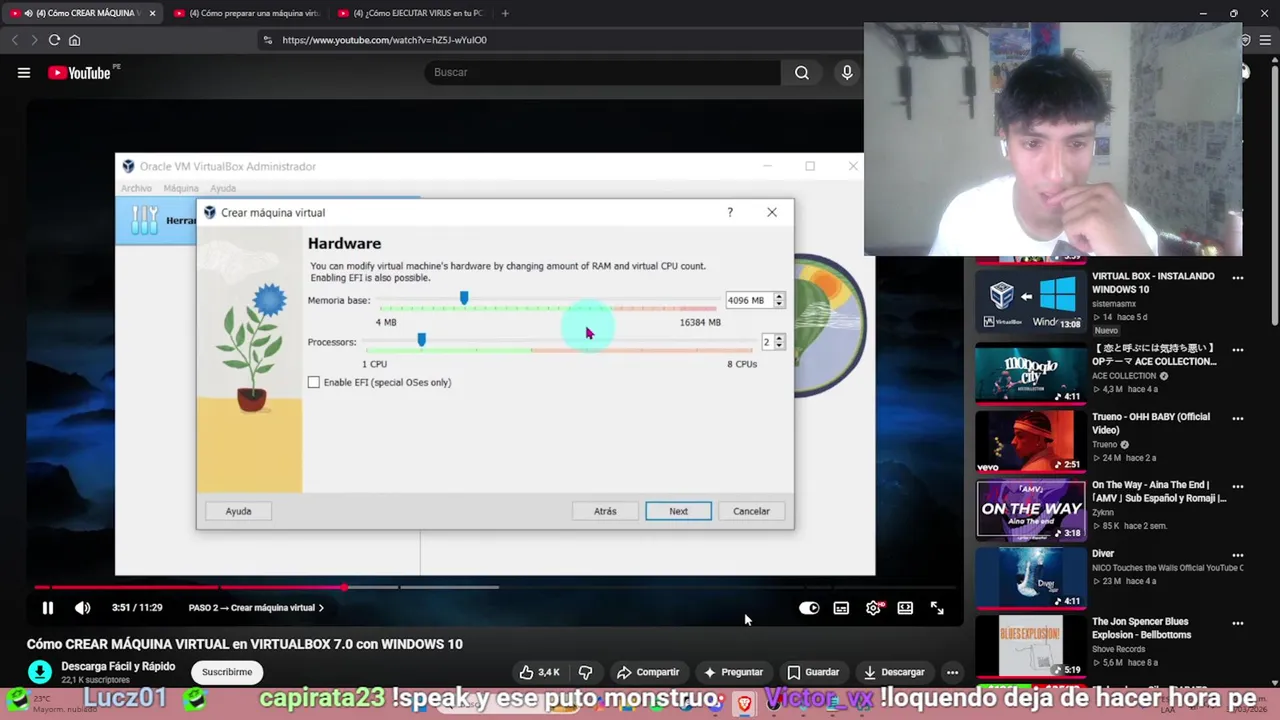Enable EFI (special OSes only) checkbox
The image size is (1280, 720).
pyautogui.click(x=314, y=382)
